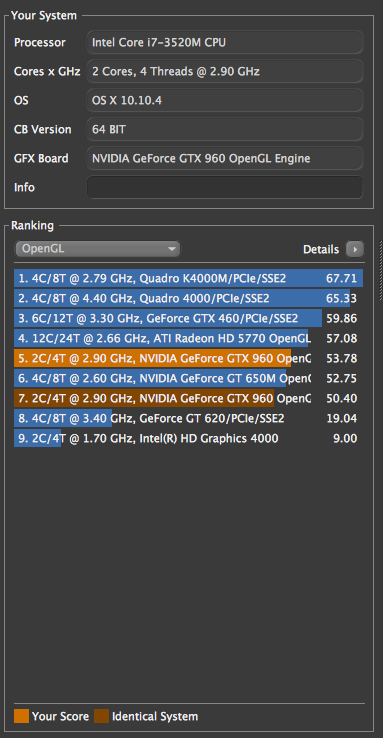The width and height of the screenshot is (383, 738).
Task: Select the CB Version 64 BIT field
Action: (225, 129)
